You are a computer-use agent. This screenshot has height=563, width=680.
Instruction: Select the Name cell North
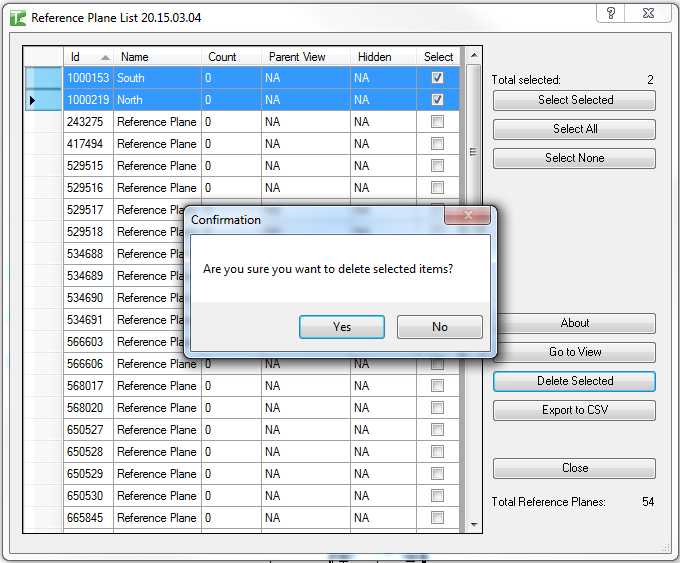[x=157, y=100]
